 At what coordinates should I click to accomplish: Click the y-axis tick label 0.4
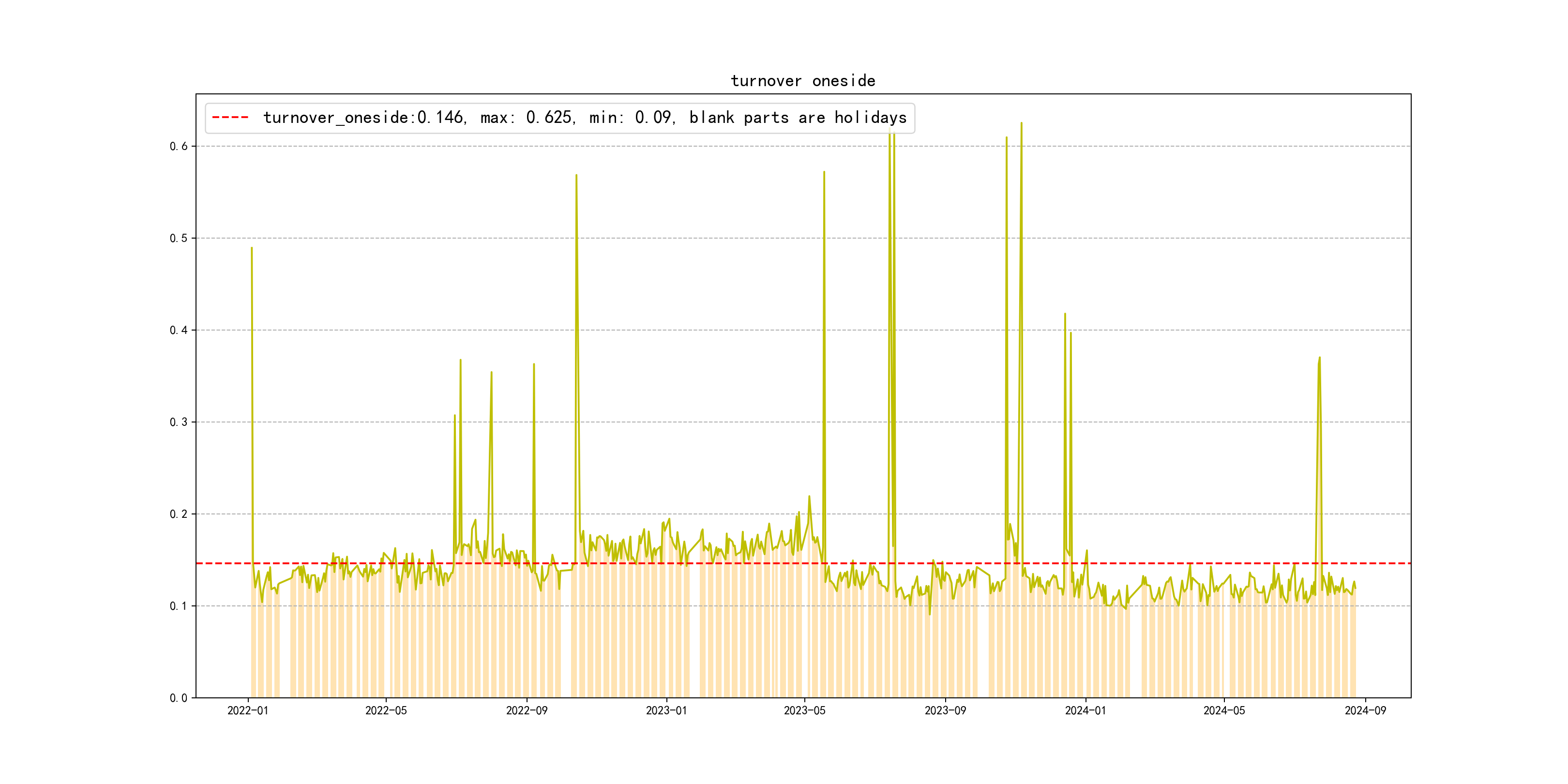click(x=179, y=330)
